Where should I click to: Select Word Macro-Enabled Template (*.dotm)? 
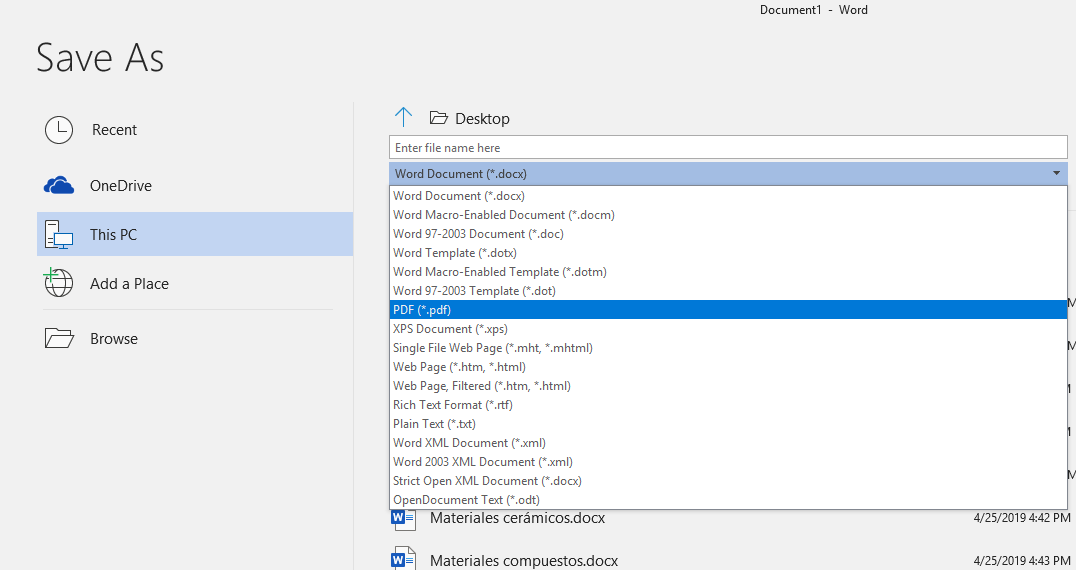tap(728, 272)
